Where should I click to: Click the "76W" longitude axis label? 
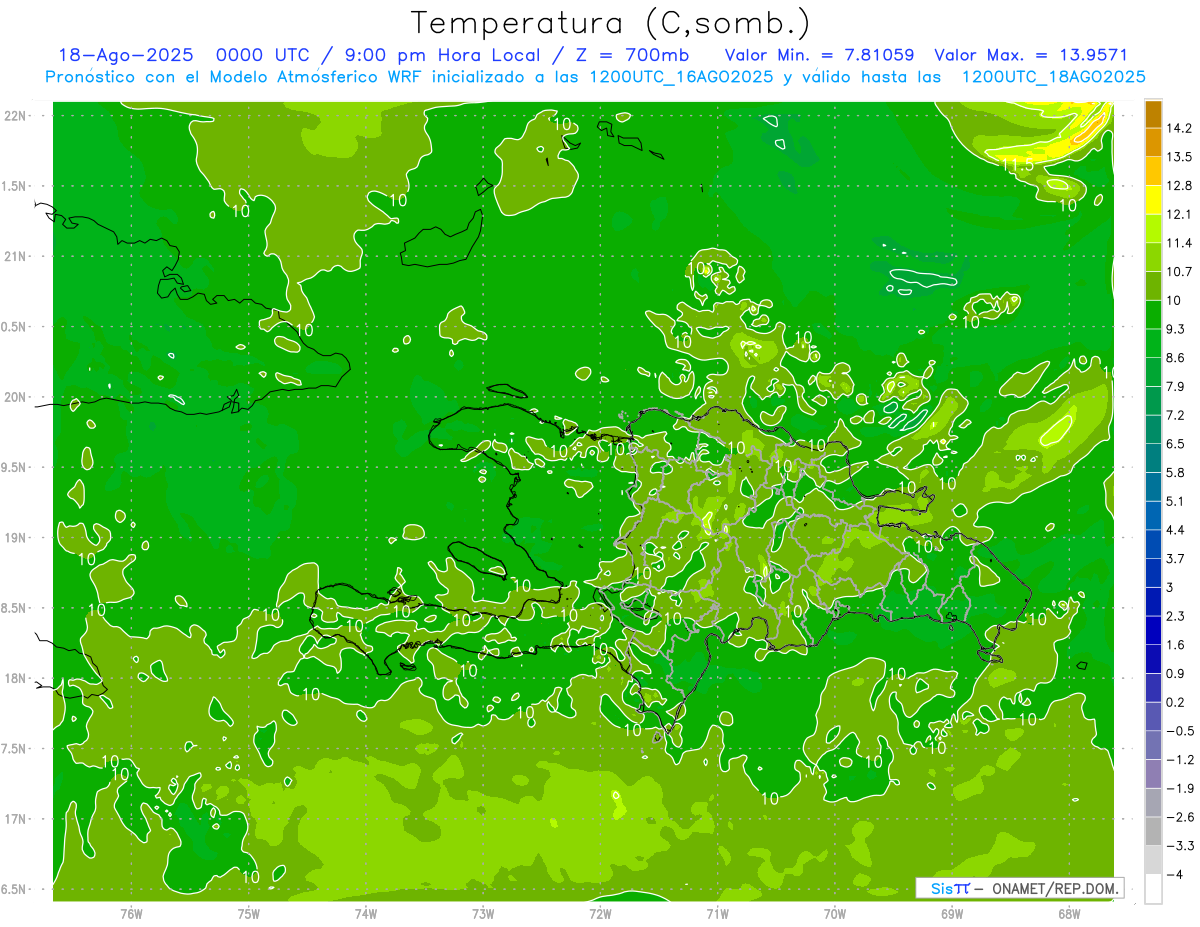pyautogui.click(x=131, y=913)
